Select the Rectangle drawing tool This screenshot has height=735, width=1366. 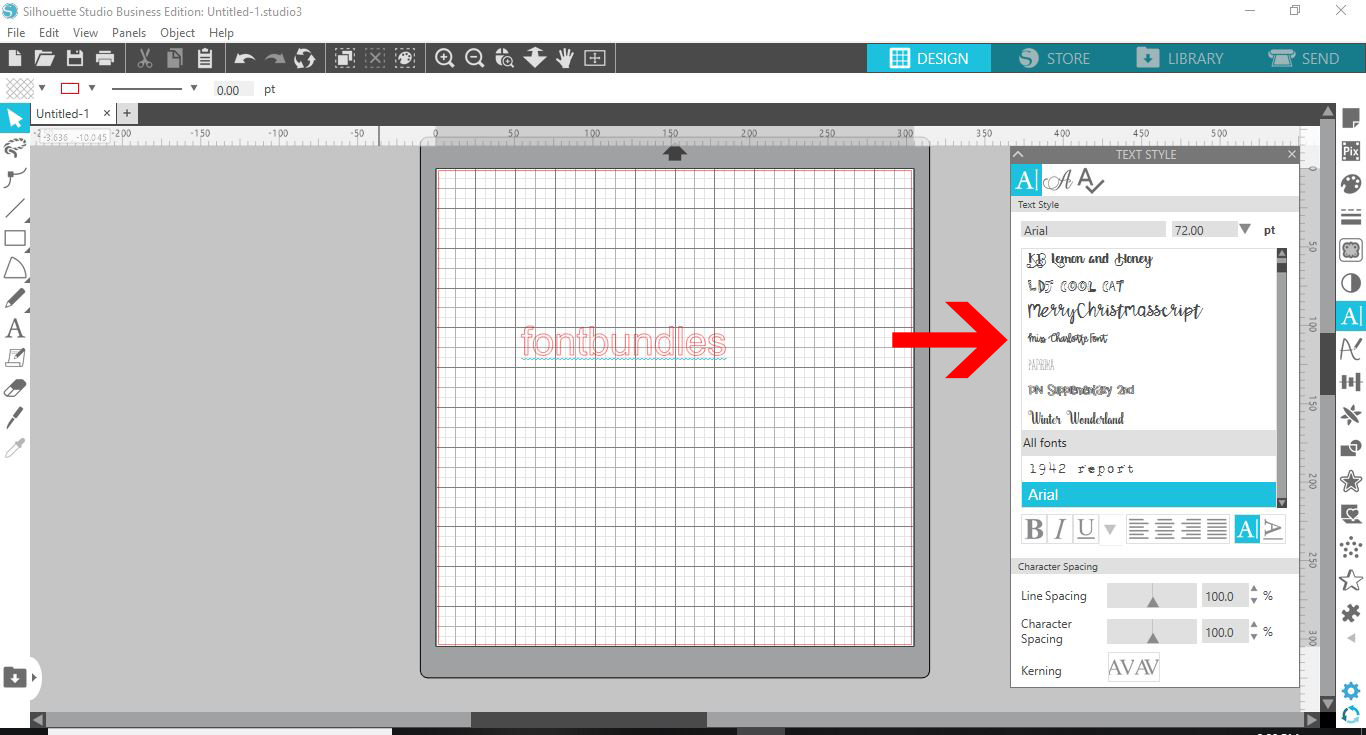(15, 238)
